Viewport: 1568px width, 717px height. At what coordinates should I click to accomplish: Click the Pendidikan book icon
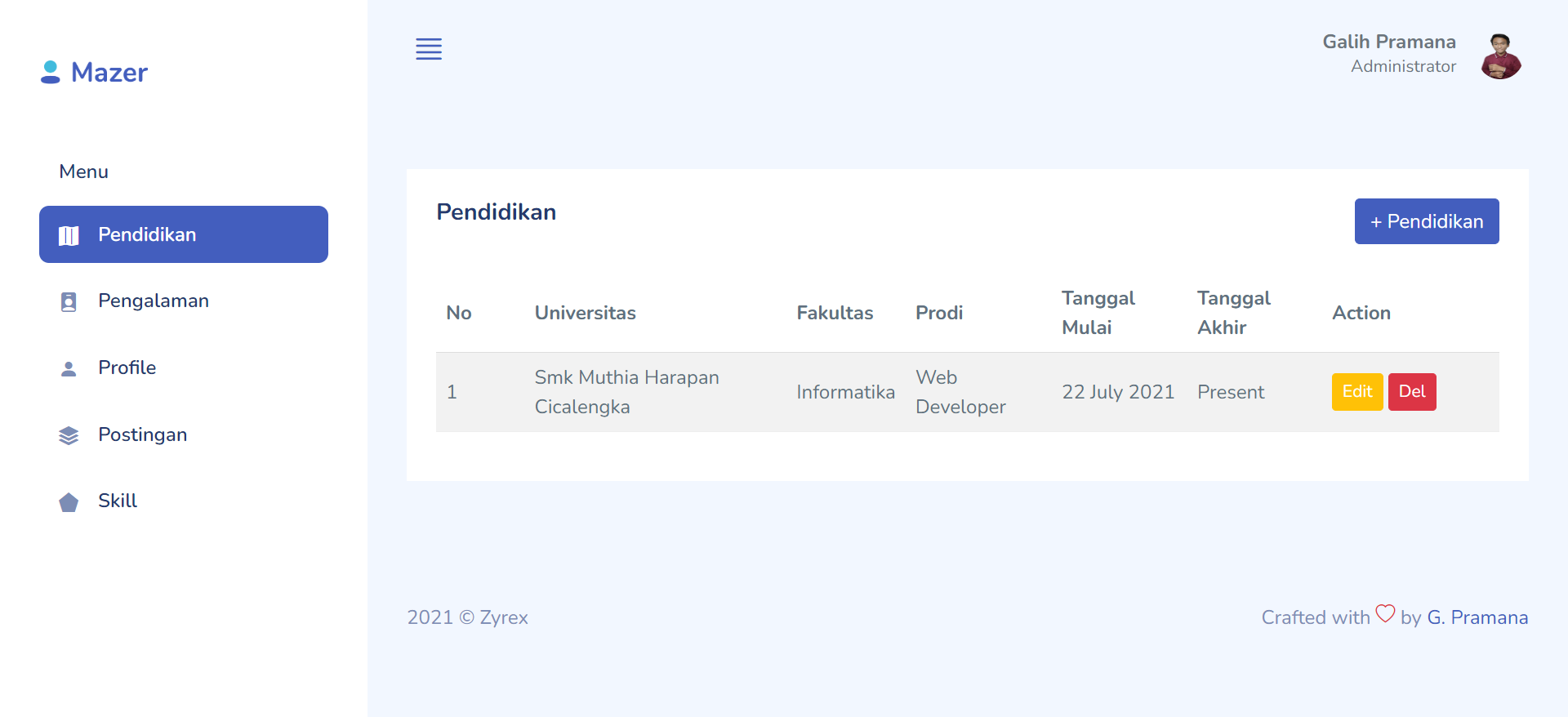coord(69,235)
